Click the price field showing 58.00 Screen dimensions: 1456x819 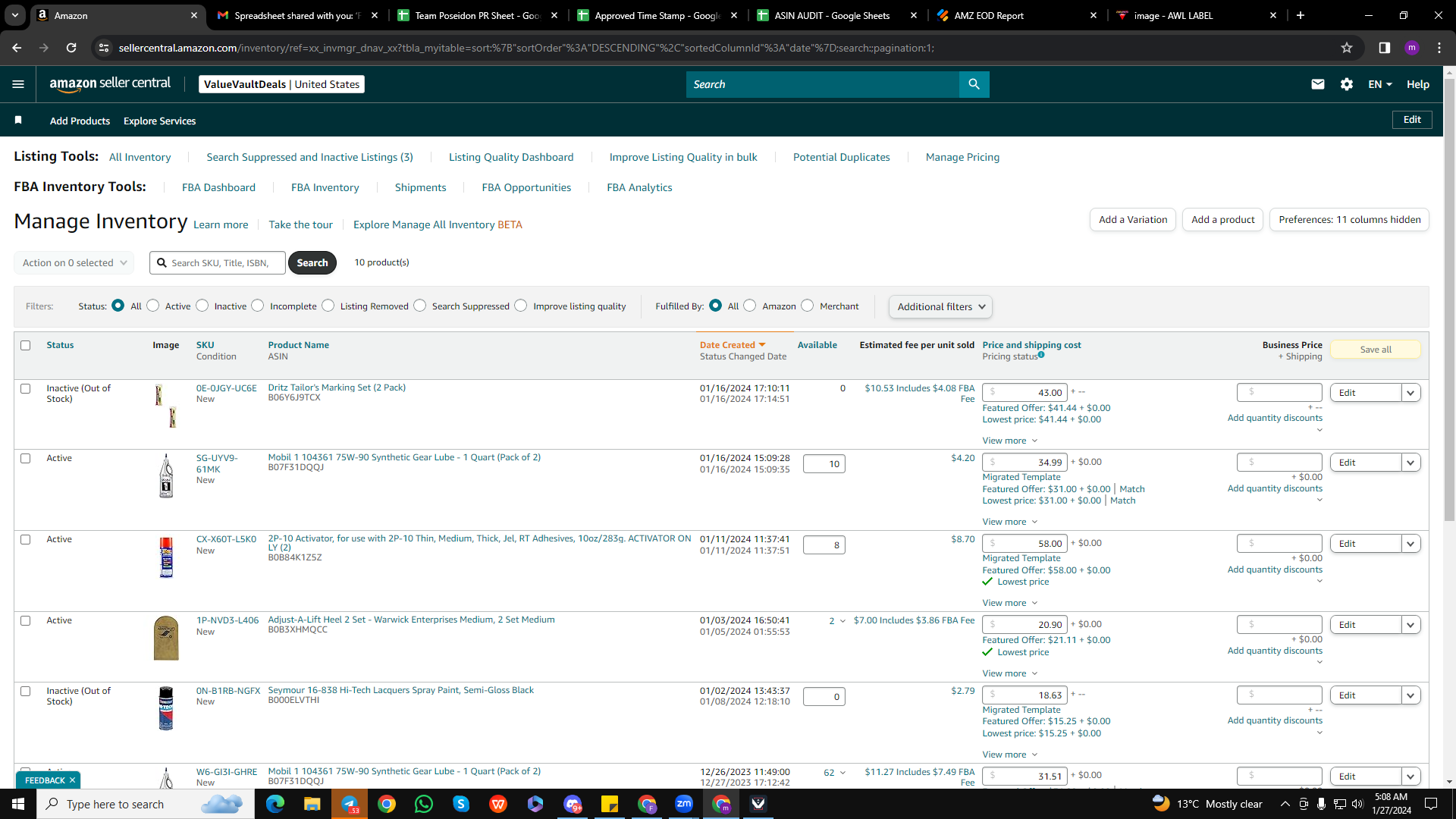point(1025,544)
